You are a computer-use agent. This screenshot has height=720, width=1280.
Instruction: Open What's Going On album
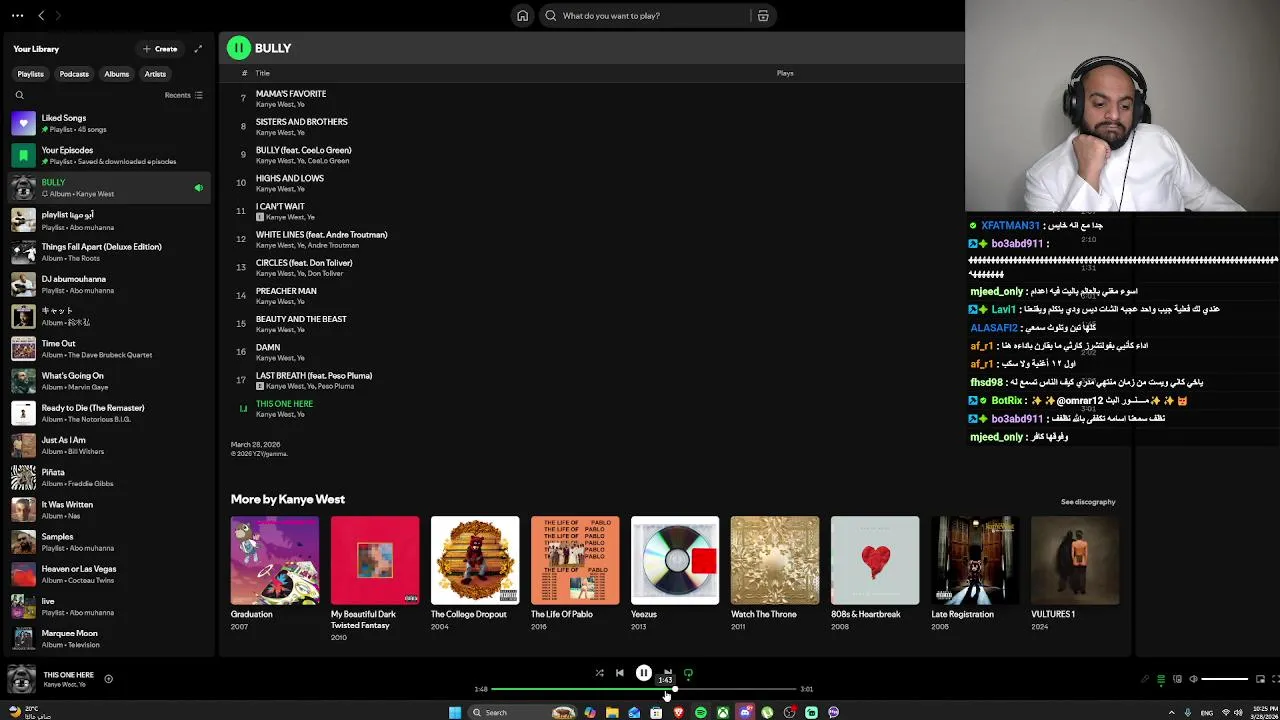(x=109, y=381)
